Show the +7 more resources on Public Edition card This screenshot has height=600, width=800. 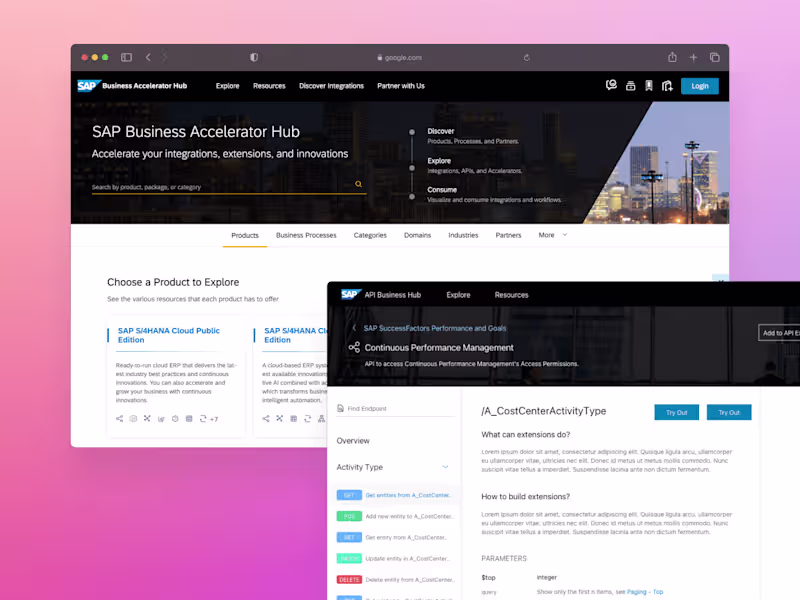coord(214,419)
